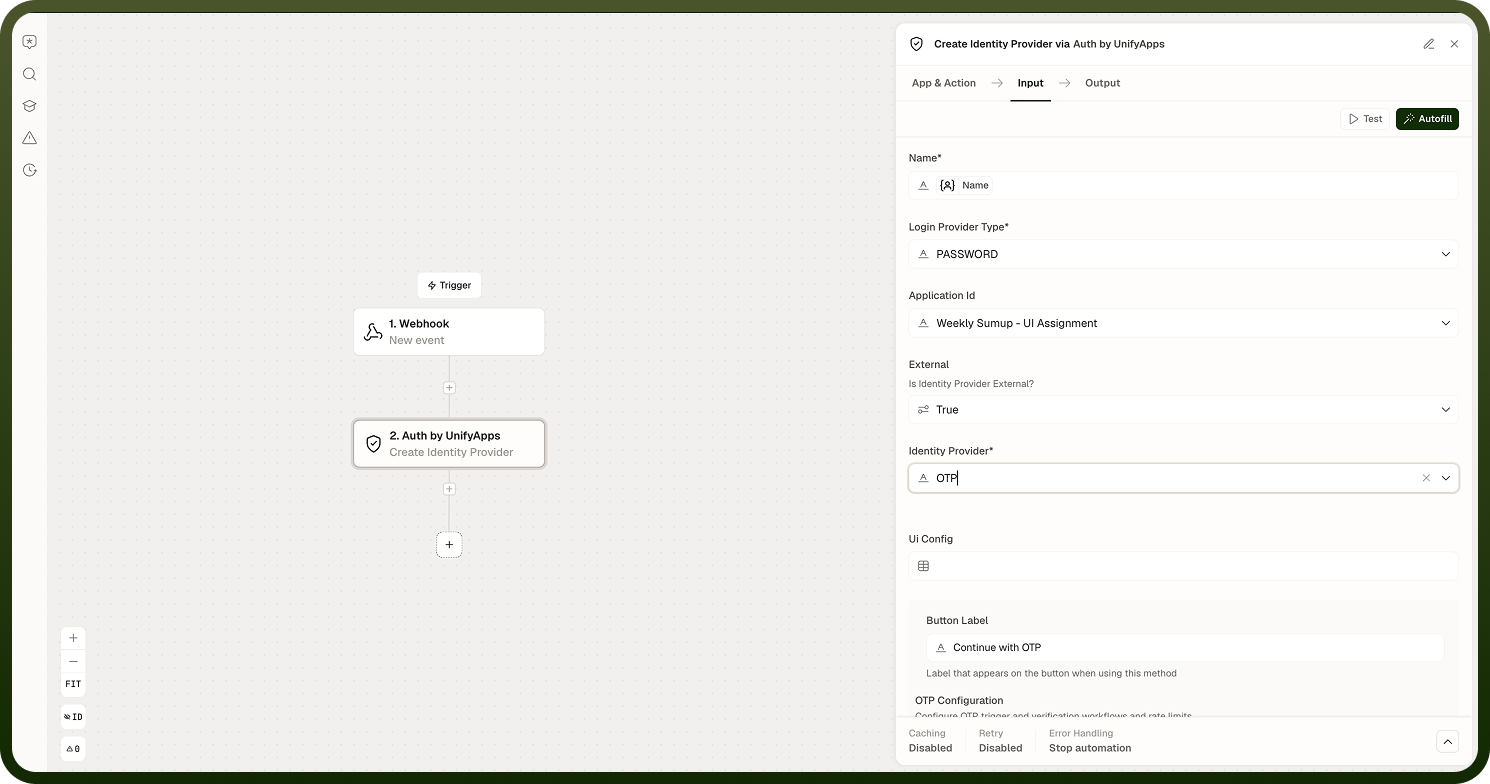Screen dimensions: 1490x784
Task: Click the table icon in Ui Config
Action: pos(923,566)
